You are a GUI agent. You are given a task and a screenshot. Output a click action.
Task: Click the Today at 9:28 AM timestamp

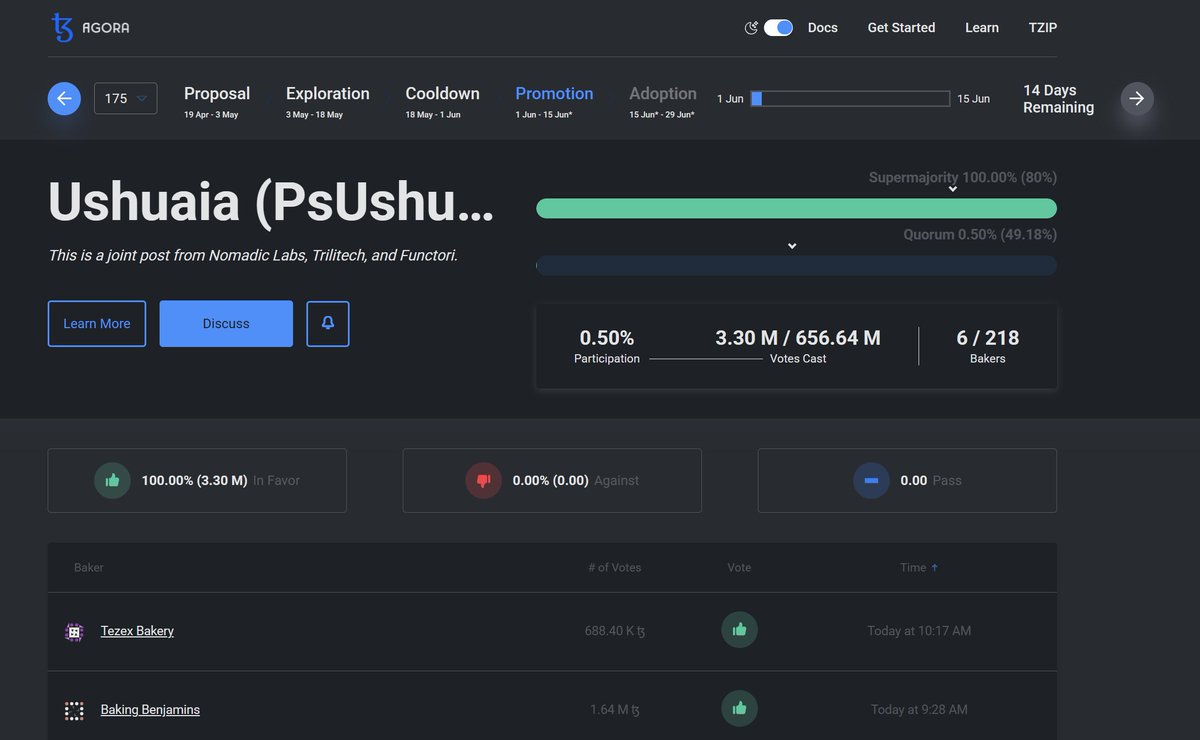coord(919,710)
